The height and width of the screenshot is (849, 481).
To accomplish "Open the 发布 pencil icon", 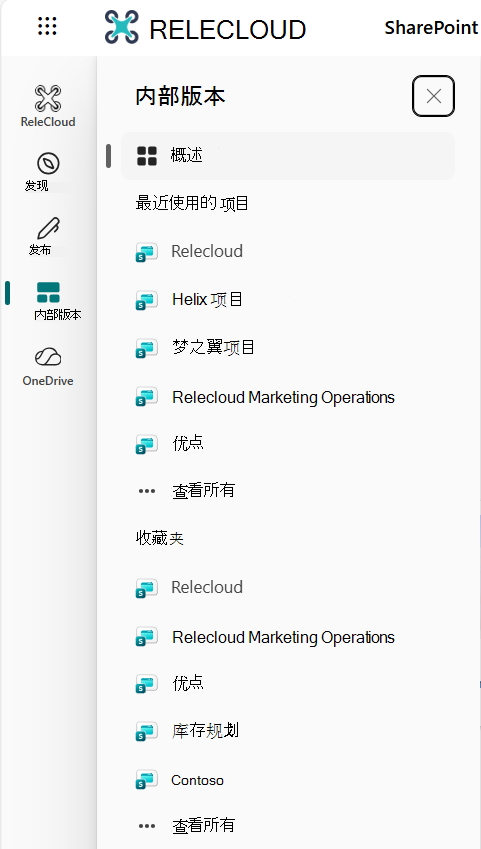I will coord(48,228).
